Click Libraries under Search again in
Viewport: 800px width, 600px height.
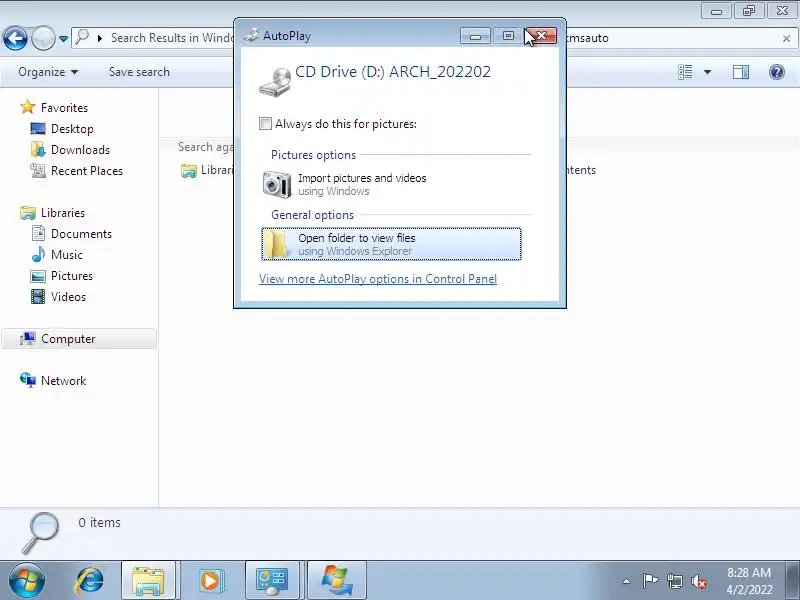(207, 170)
